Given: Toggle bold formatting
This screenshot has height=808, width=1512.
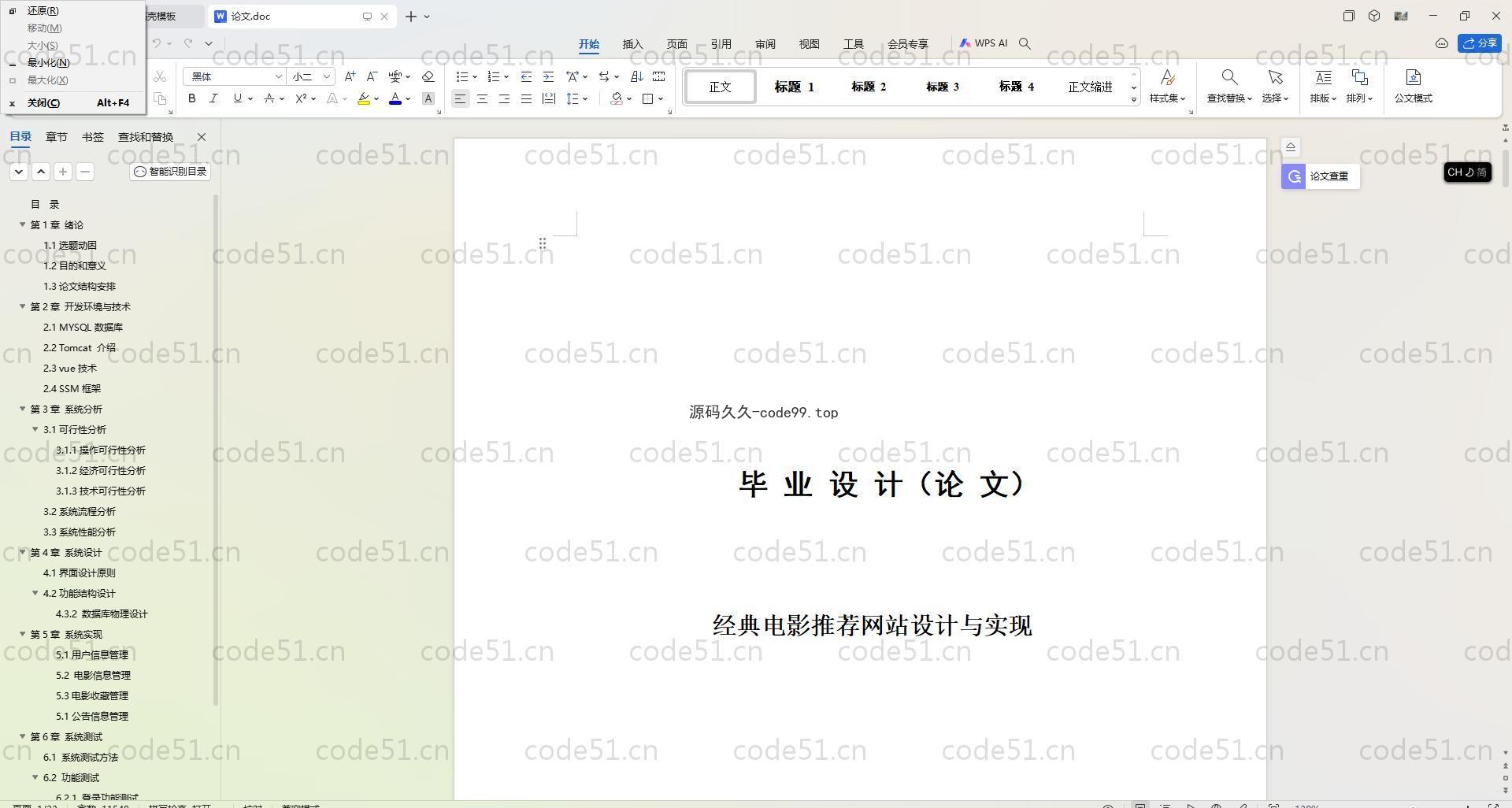Looking at the screenshot, I should (191, 98).
